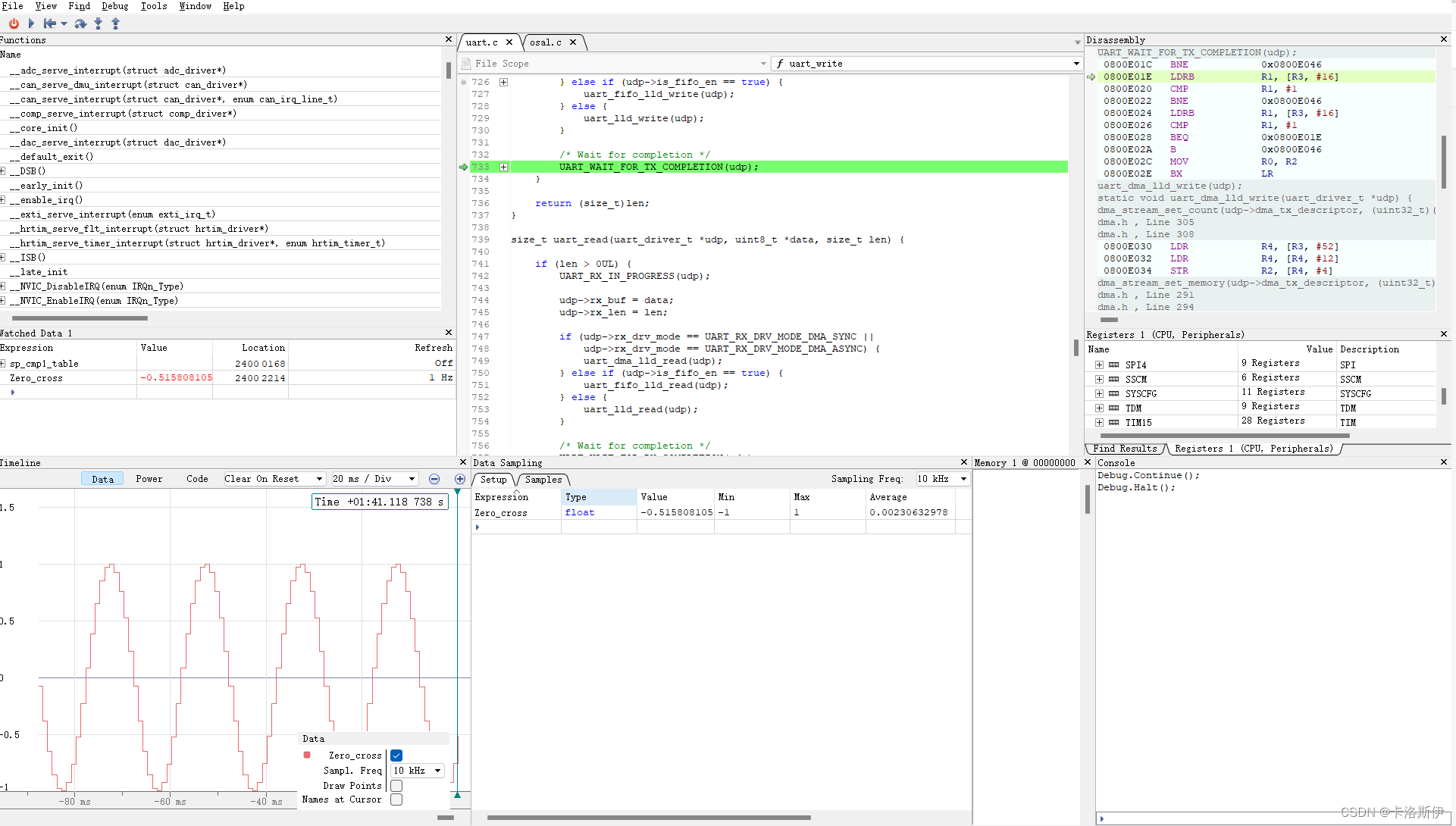Zoom in timeline with plus icon
Screen dimensions: 1456x826
[460, 479]
